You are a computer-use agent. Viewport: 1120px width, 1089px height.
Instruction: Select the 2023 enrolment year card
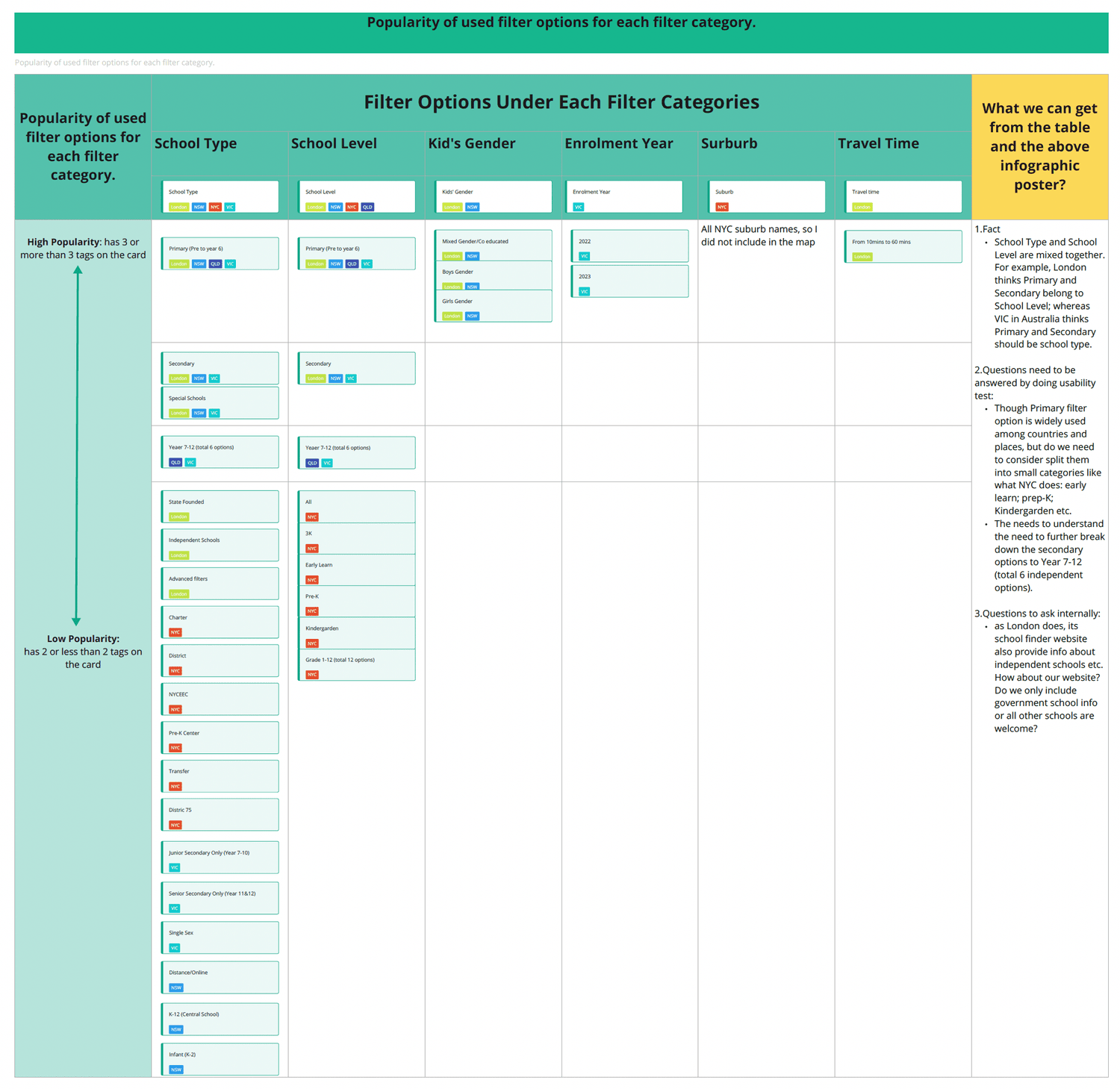(629, 281)
